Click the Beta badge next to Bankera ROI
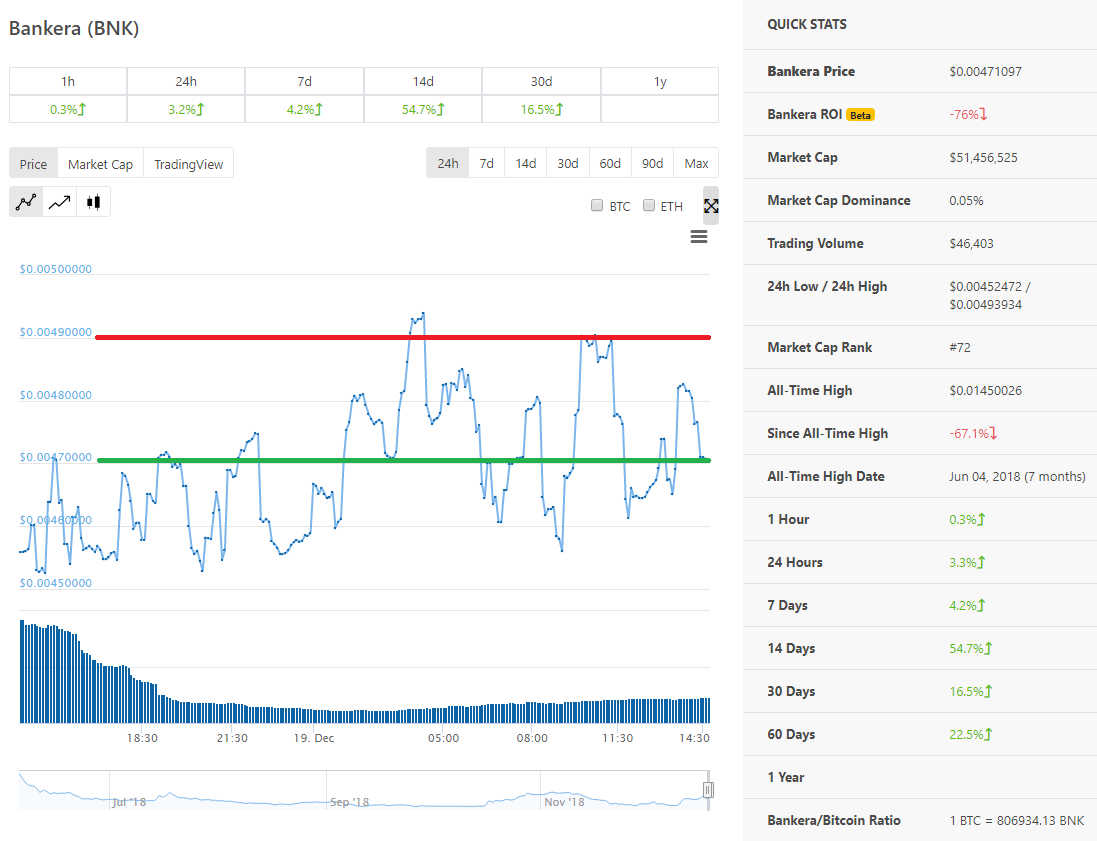 [861, 115]
